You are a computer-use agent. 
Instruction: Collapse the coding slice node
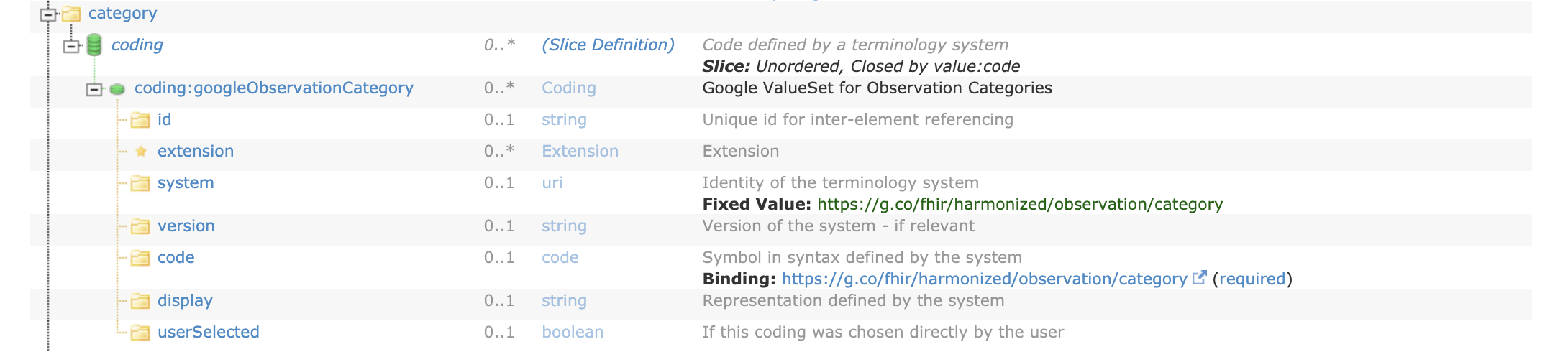click(71, 47)
